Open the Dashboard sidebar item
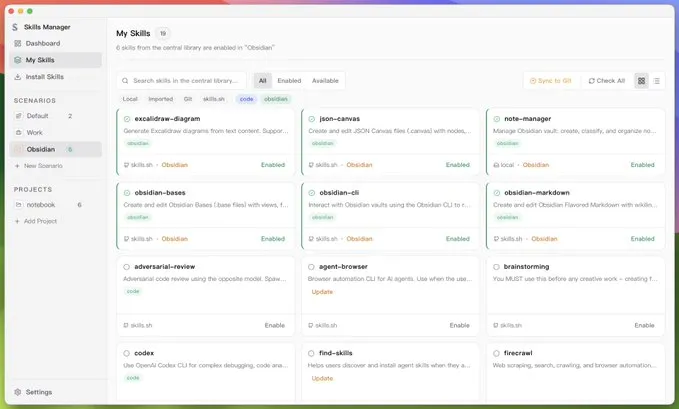 (55, 43)
